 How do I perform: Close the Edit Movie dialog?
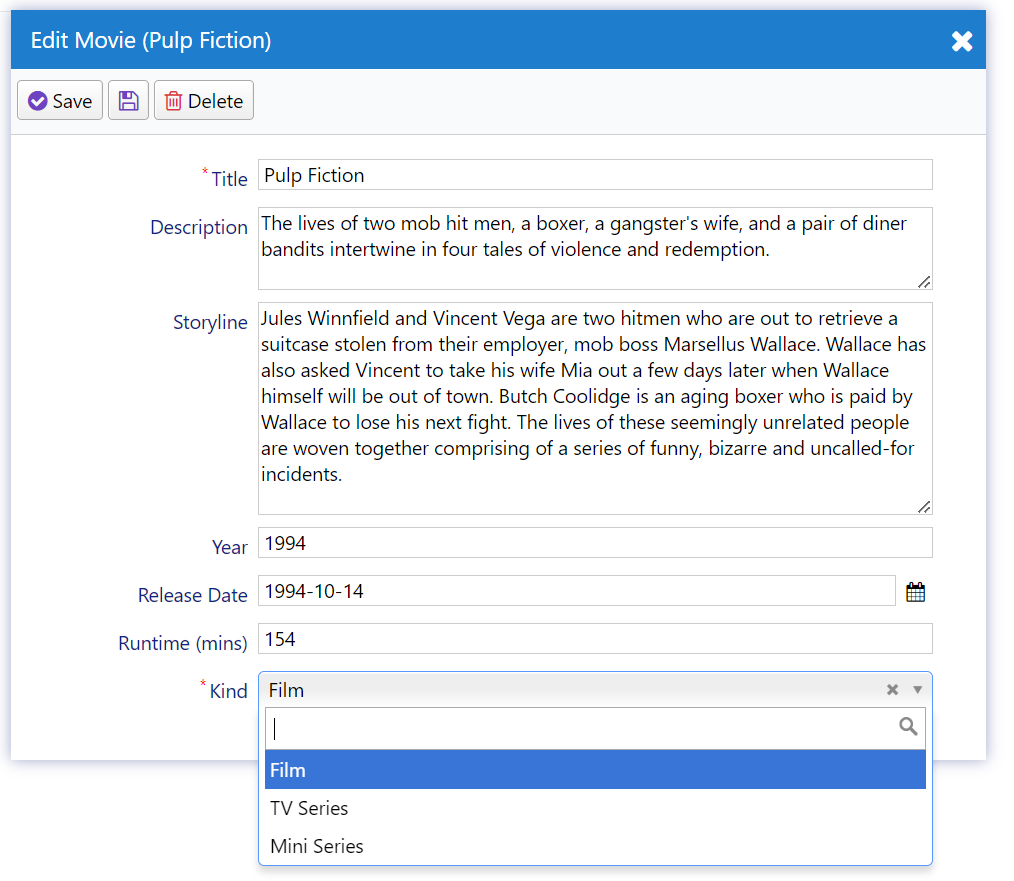962,41
